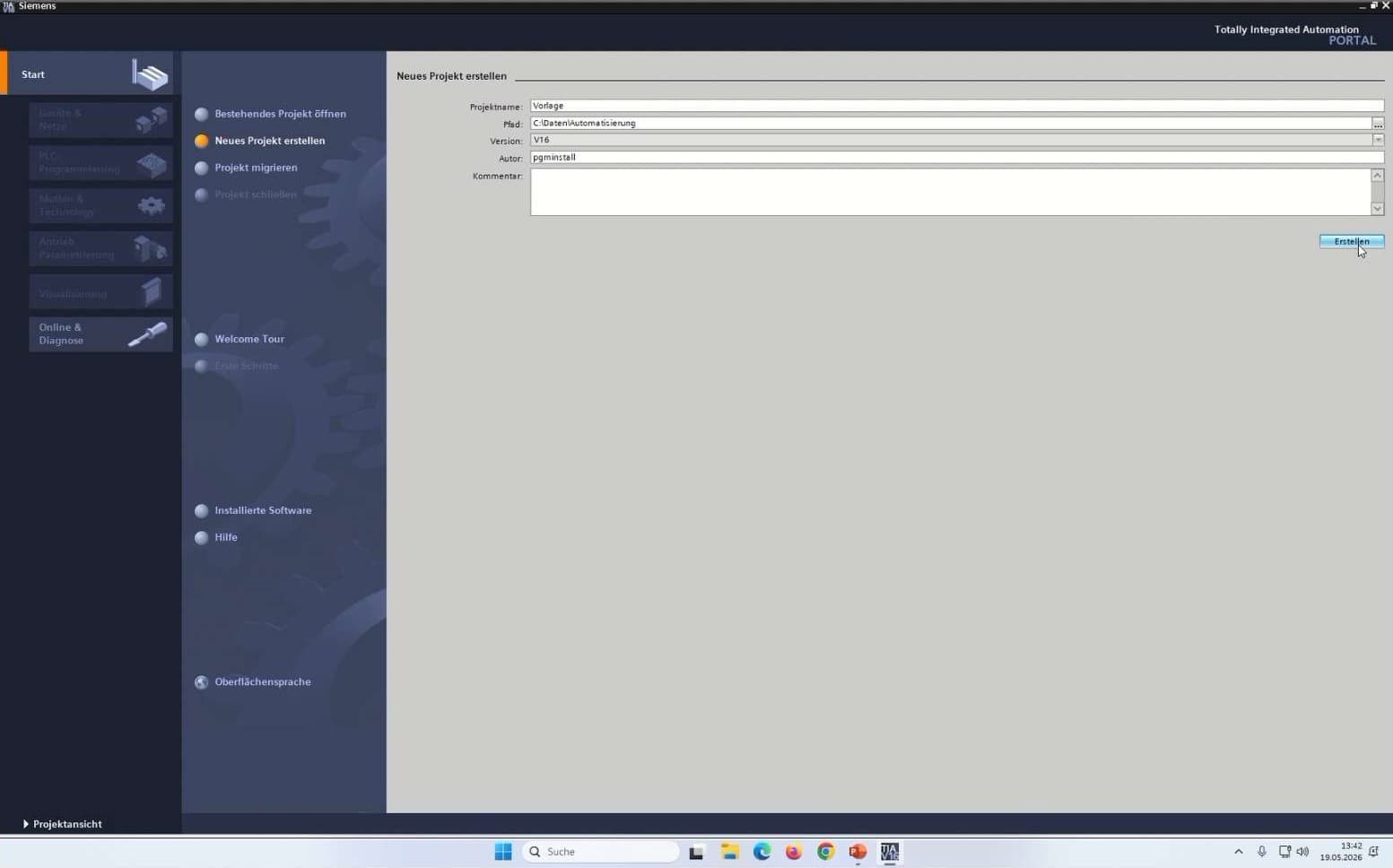Open Task View from the taskbar

click(x=696, y=852)
